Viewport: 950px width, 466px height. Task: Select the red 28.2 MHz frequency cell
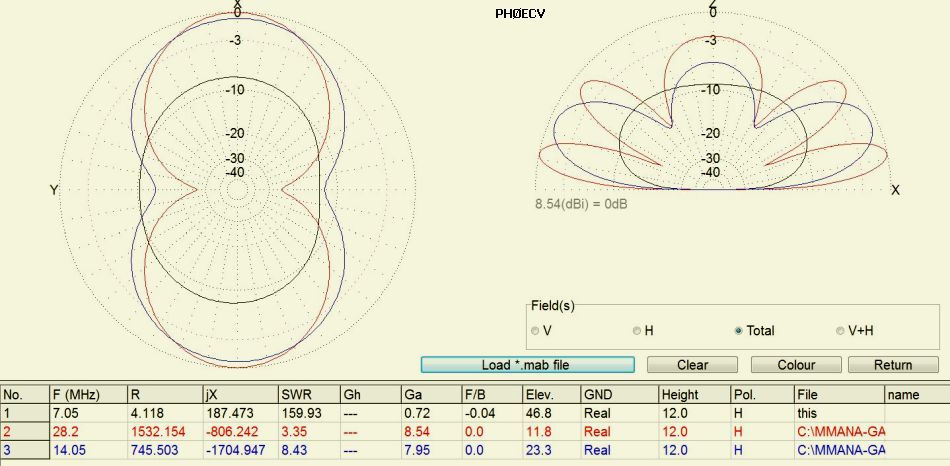(88, 431)
